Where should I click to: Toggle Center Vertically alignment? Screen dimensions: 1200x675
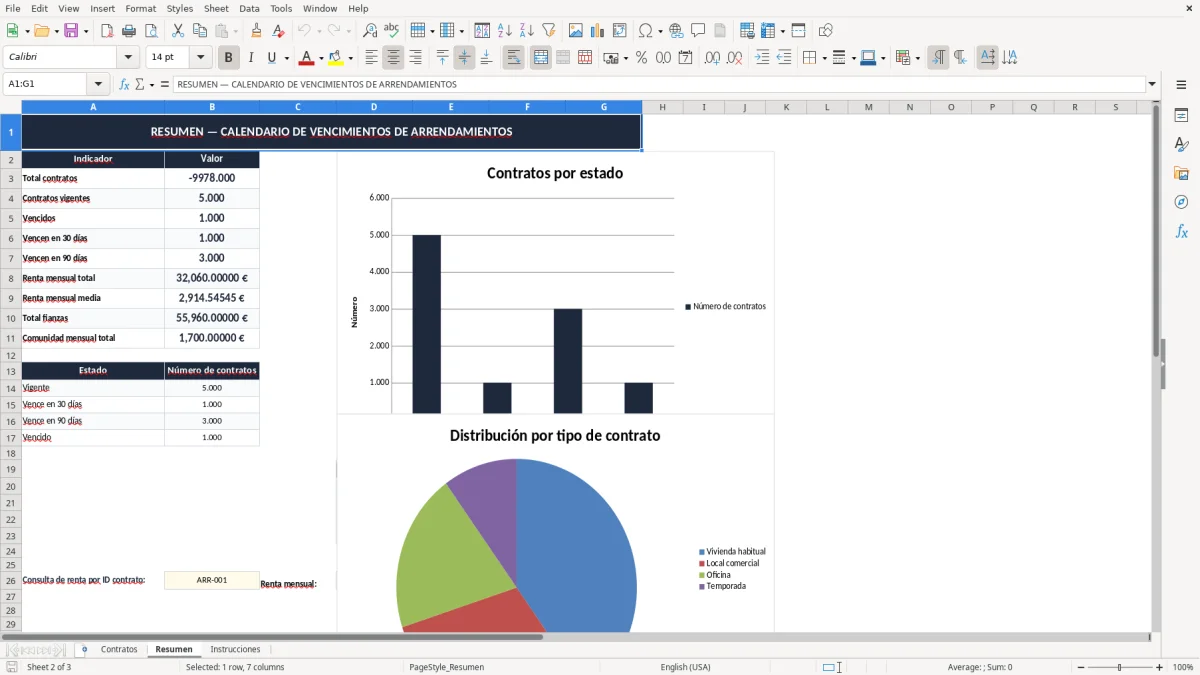tap(464, 58)
